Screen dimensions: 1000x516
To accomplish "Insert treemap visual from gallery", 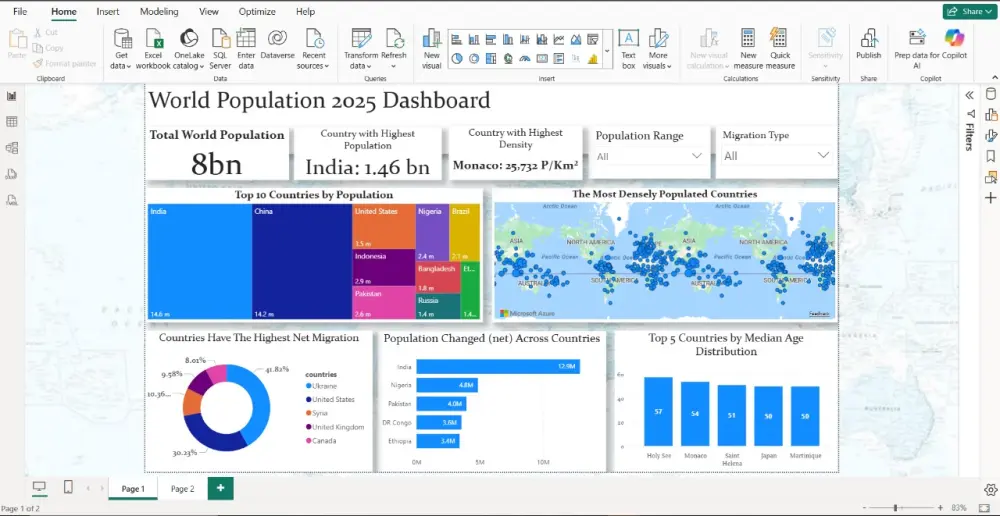I will pyautogui.click(x=491, y=59).
